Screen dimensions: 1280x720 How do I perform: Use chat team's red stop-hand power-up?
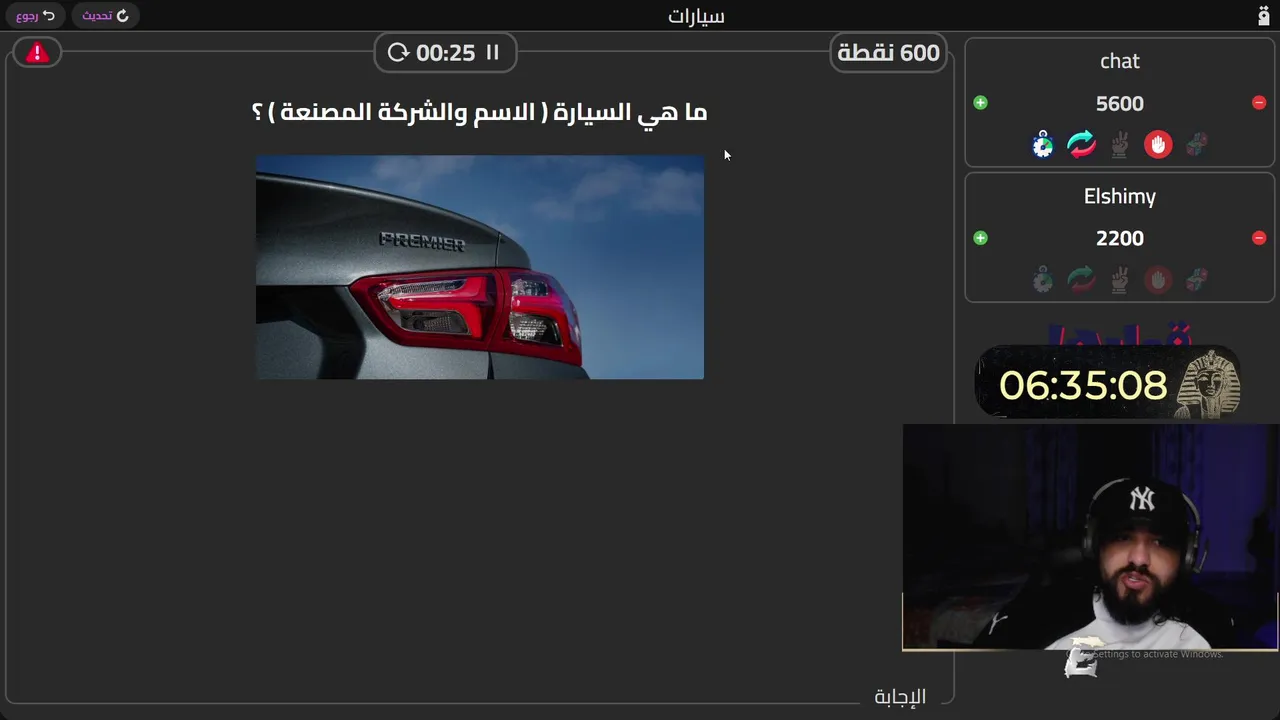(x=1158, y=145)
